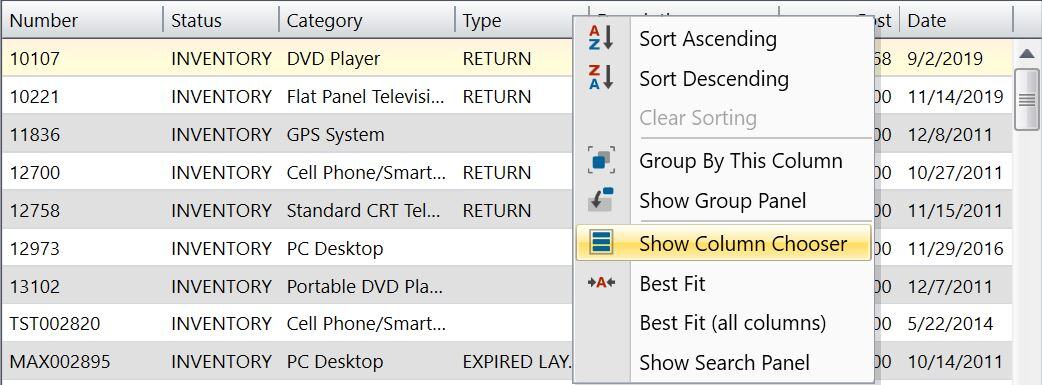
Task: Click the Group By This Column icon
Action: [601, 161]
